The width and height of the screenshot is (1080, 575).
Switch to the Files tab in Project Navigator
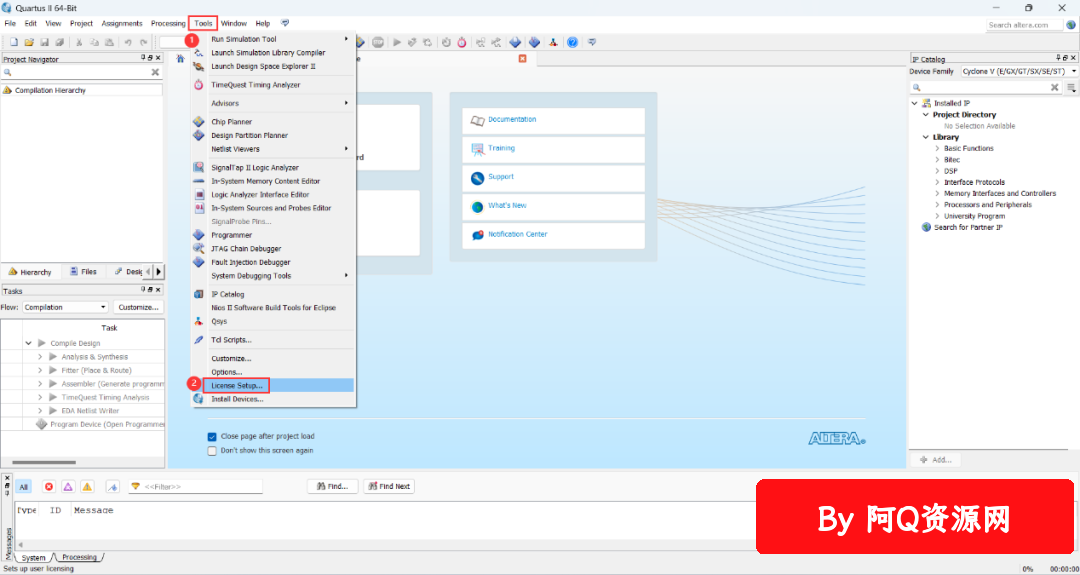click(83, 272)
